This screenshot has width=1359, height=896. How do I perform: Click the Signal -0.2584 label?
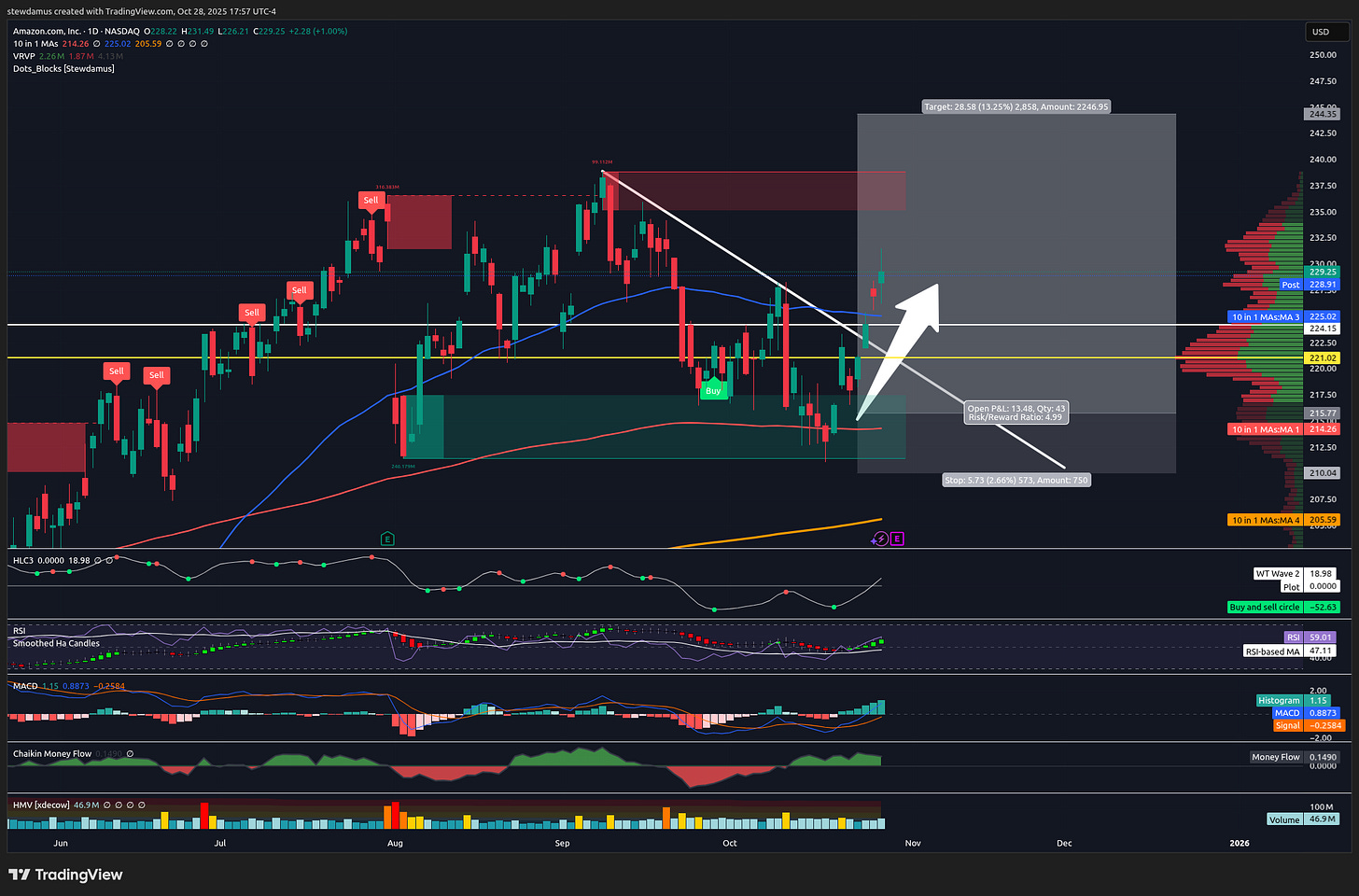[x=1309, y=725]
